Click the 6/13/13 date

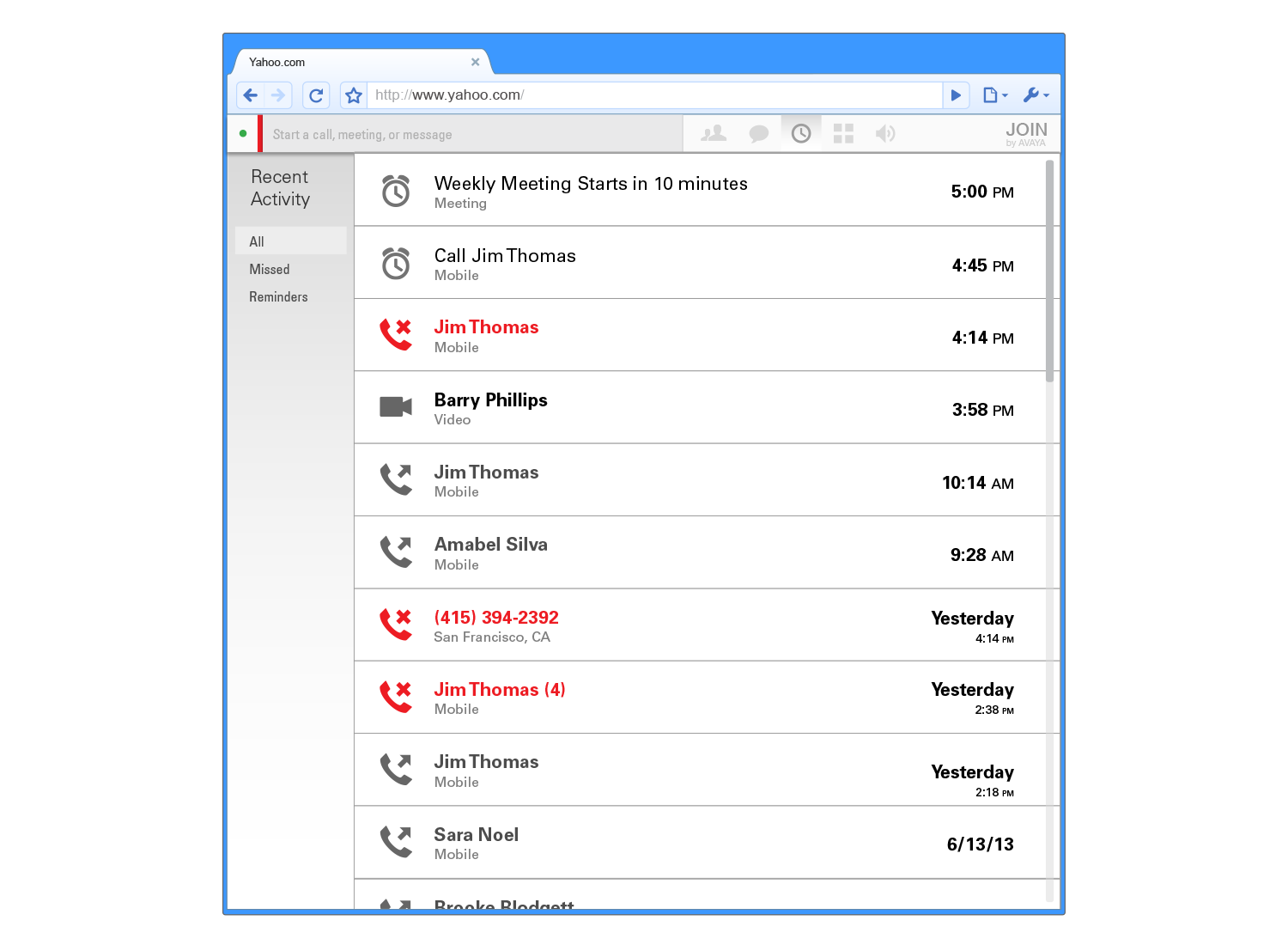pyautogui.click(x=981, y=844)
